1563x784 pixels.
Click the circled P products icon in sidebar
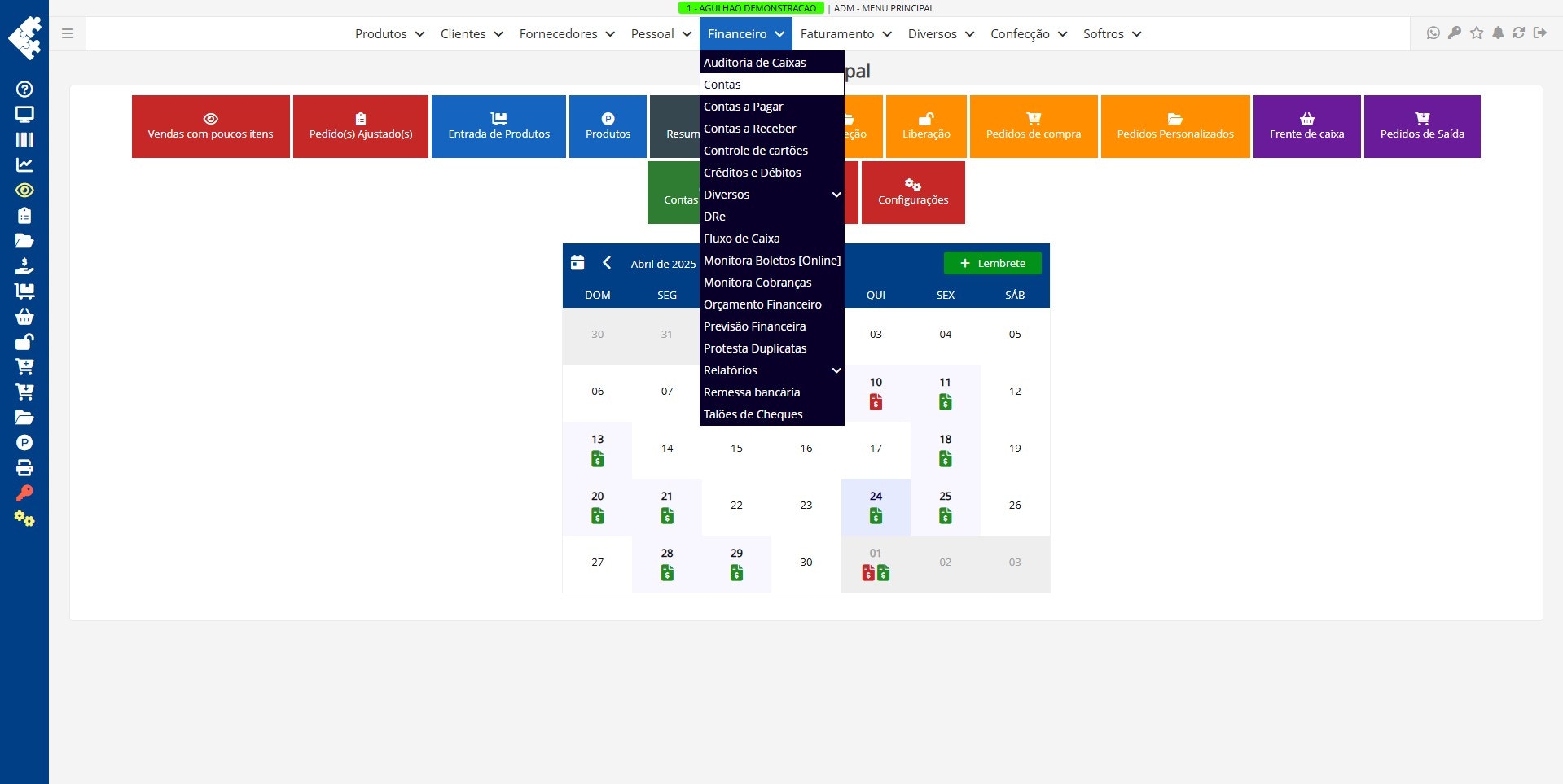tap(24, 443)
